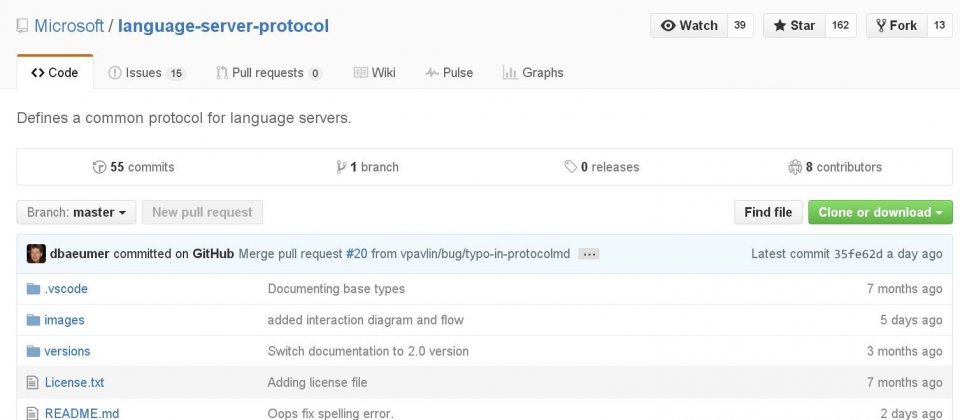
Task: Go to the Wiki tab
Action: 375,73
